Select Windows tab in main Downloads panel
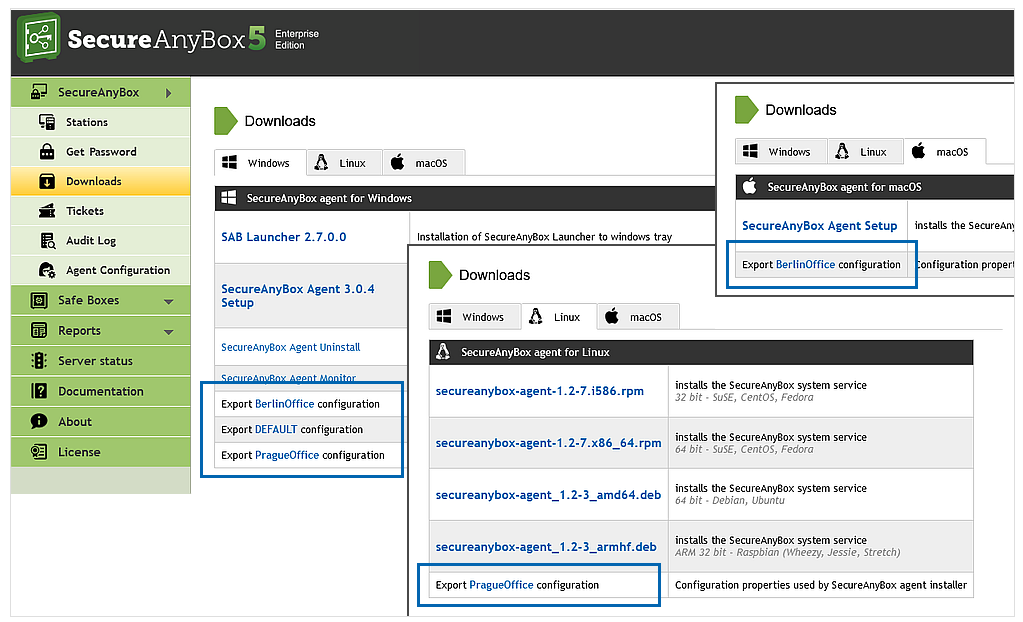Screen dimensions: 1023x622 click(x=260, y=163)
